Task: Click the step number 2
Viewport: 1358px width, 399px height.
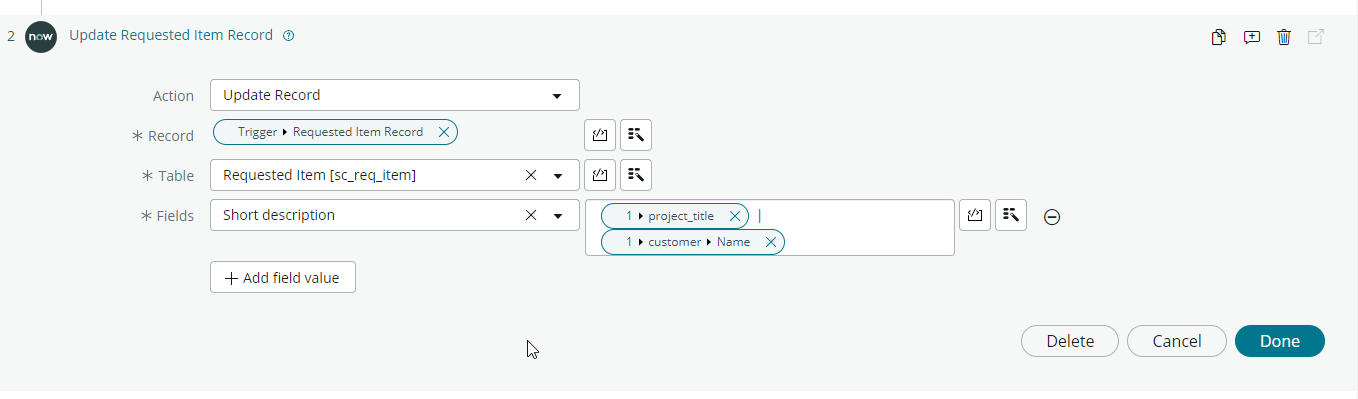Action: click(x=11, y=36)
